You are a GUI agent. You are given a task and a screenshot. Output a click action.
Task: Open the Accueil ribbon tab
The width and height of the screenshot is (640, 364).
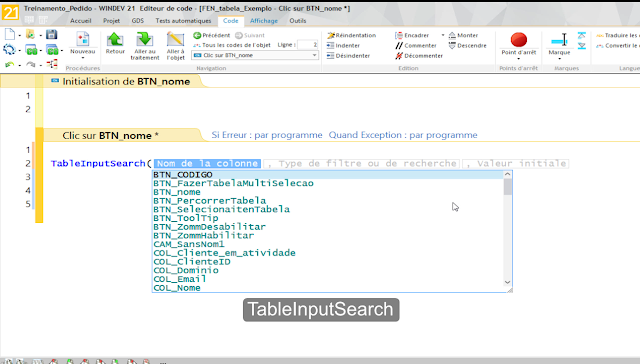click(x=80, y=21)
